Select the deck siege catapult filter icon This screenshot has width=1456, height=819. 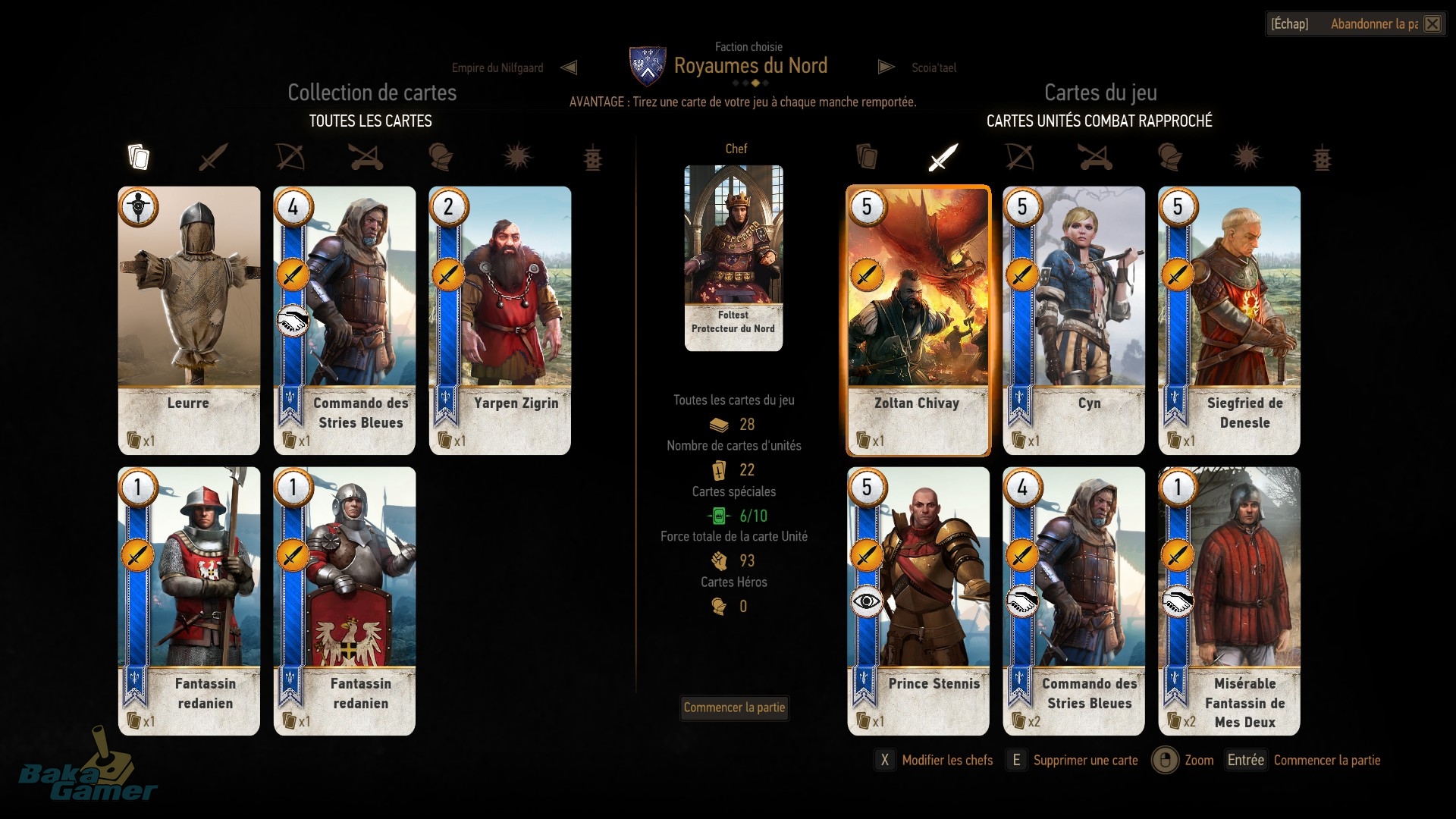(x=1095, y=157)
